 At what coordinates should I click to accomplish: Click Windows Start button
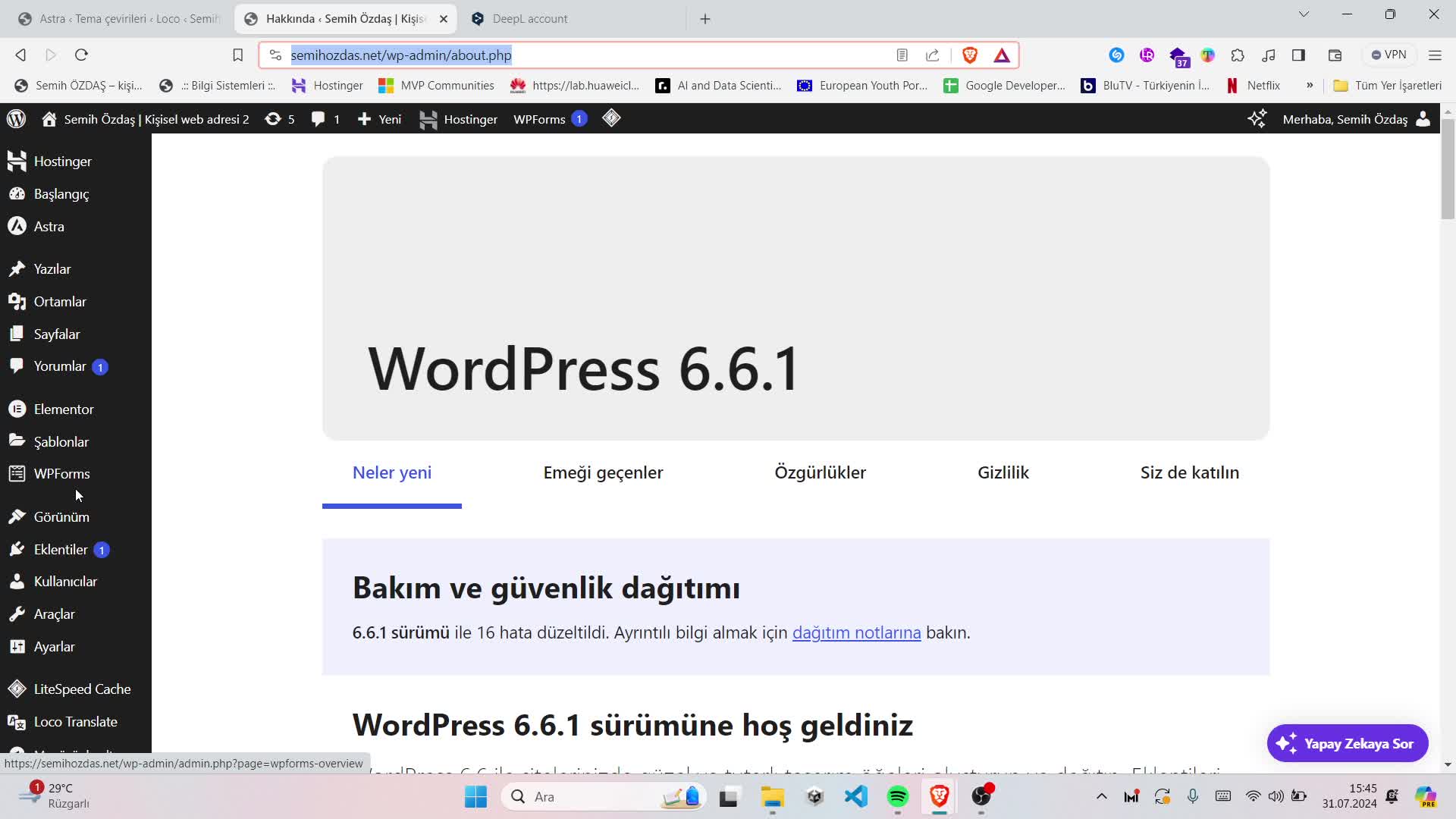476,797
